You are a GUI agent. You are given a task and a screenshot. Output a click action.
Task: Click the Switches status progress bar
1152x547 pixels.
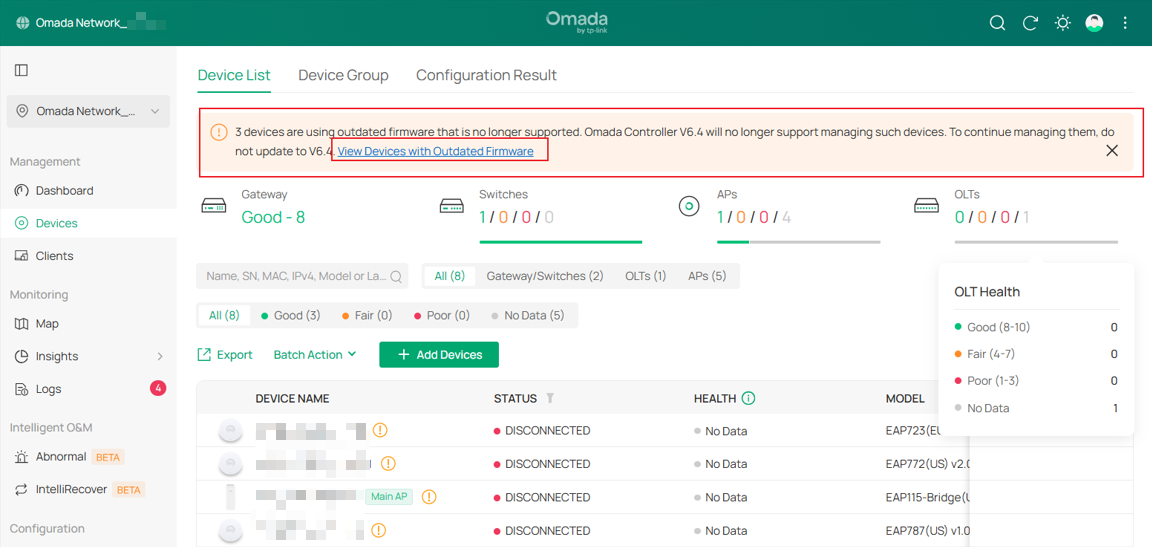pyautogui.click(x=561, y=242)
